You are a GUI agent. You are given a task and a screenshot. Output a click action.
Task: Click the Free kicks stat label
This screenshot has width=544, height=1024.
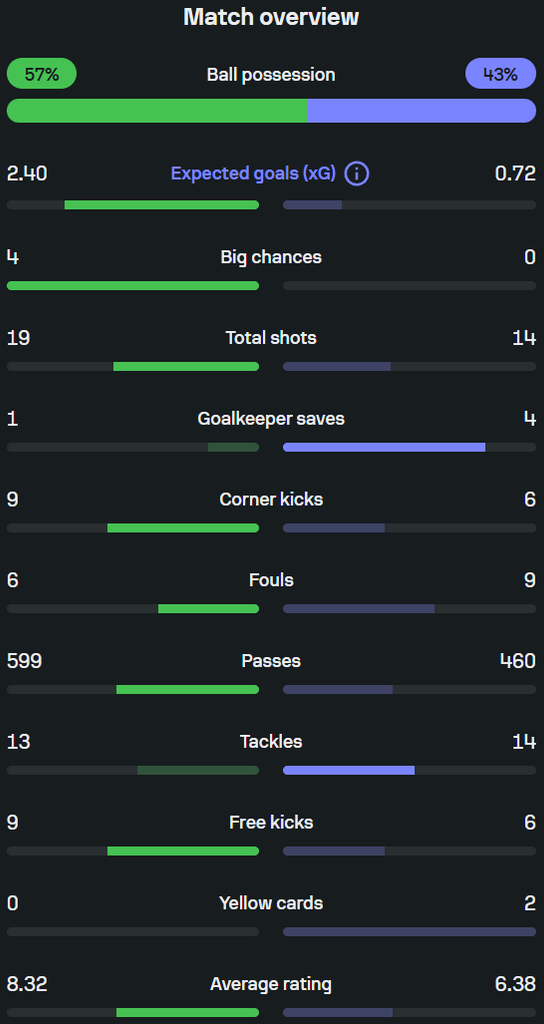271,822
